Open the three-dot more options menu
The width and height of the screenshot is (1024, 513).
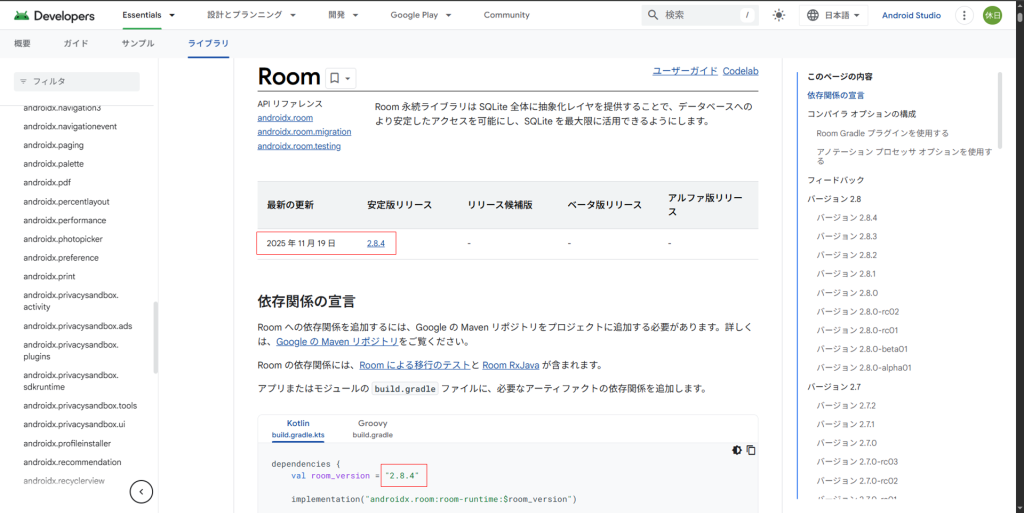964,15
